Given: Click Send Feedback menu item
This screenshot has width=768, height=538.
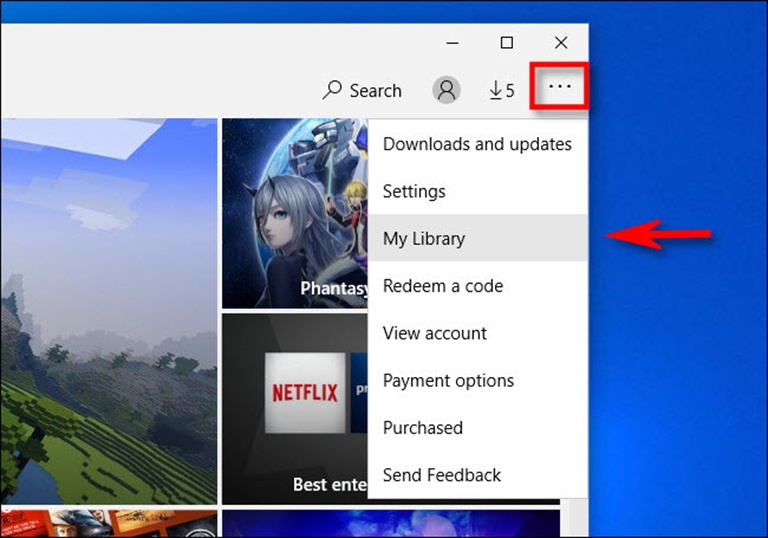Looking at the screenshot, I should coord(442,475).
